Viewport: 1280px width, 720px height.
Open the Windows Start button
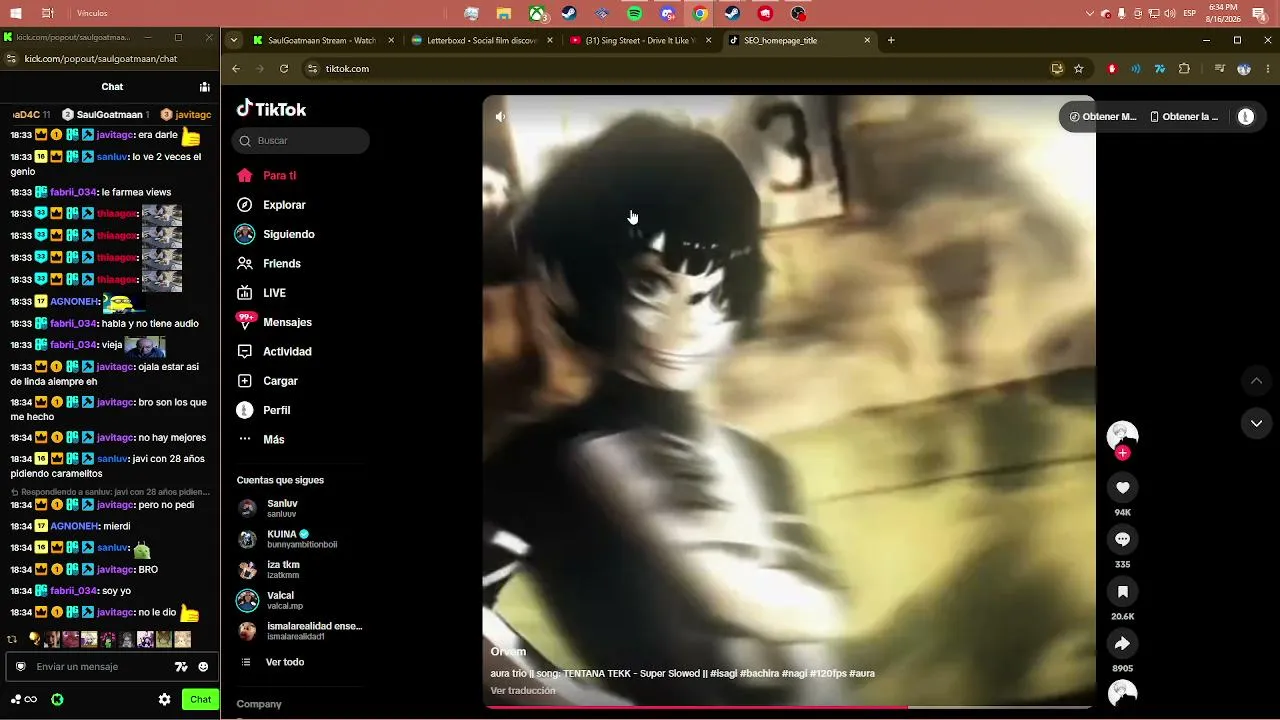click(x=15, y=14)
